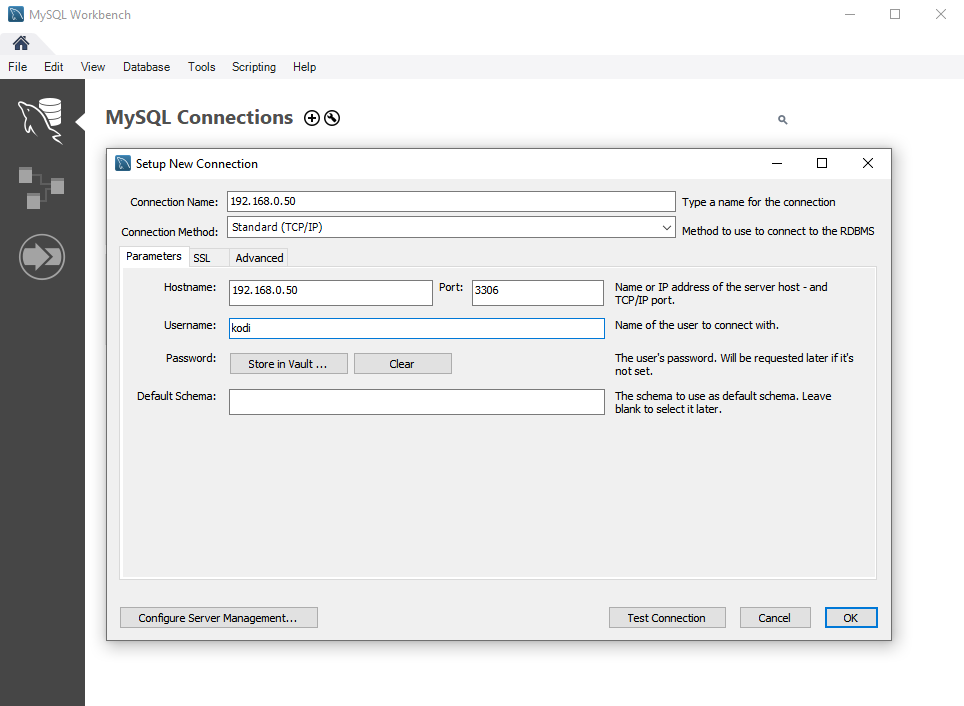964x706 pixels.
Task: Cancel the new connection dialog
Action: coord(775,617)
